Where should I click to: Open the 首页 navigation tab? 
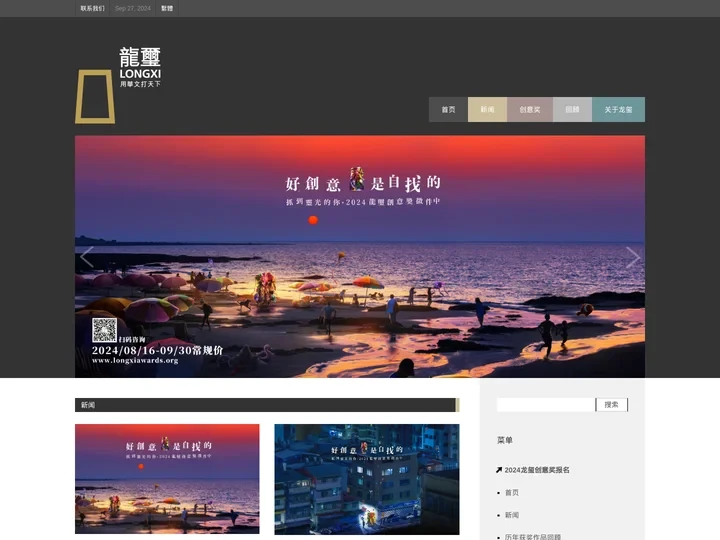click(x=449, y=109)
